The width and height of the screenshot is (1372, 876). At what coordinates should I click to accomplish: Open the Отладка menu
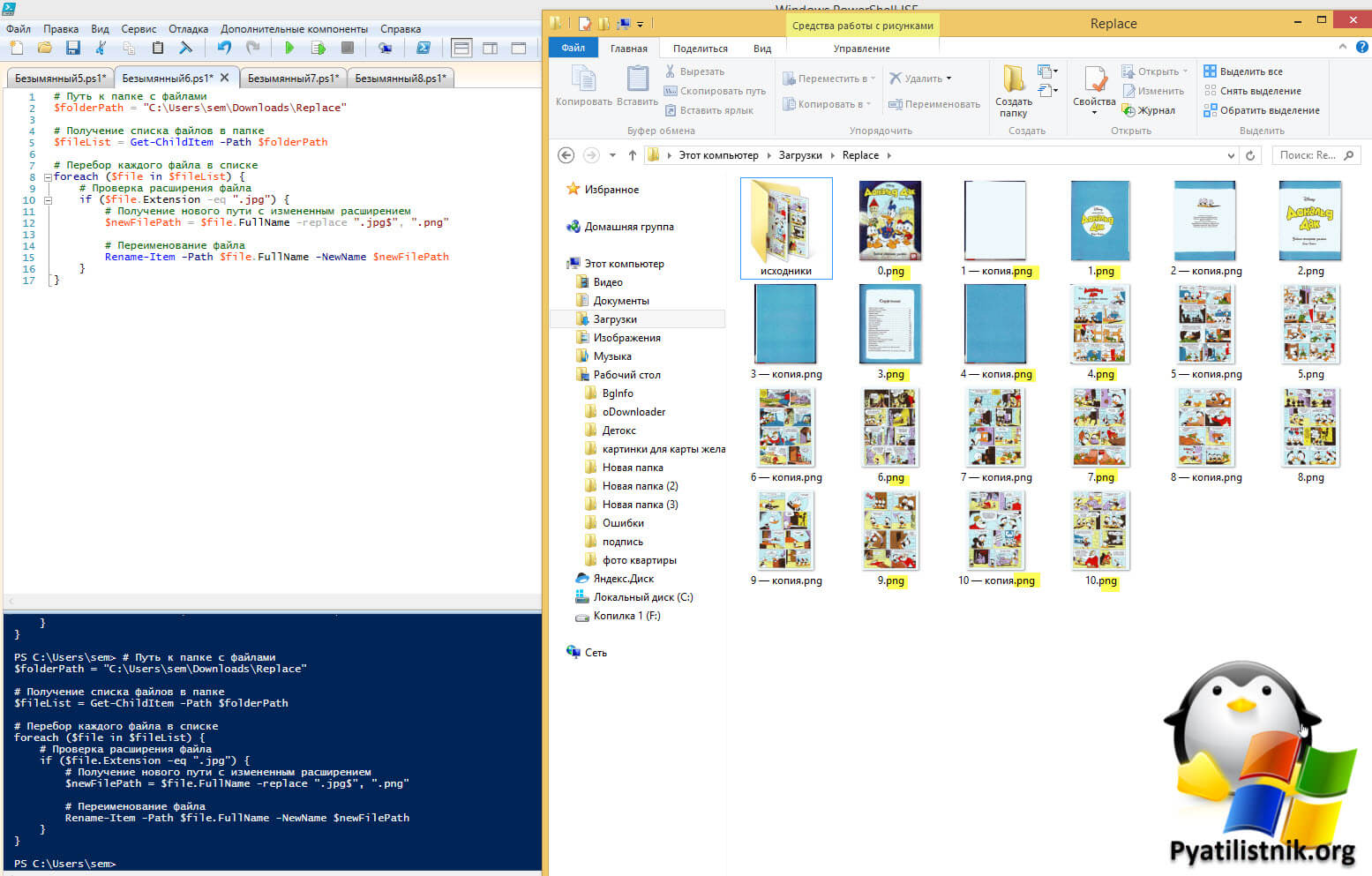[188, 29]
